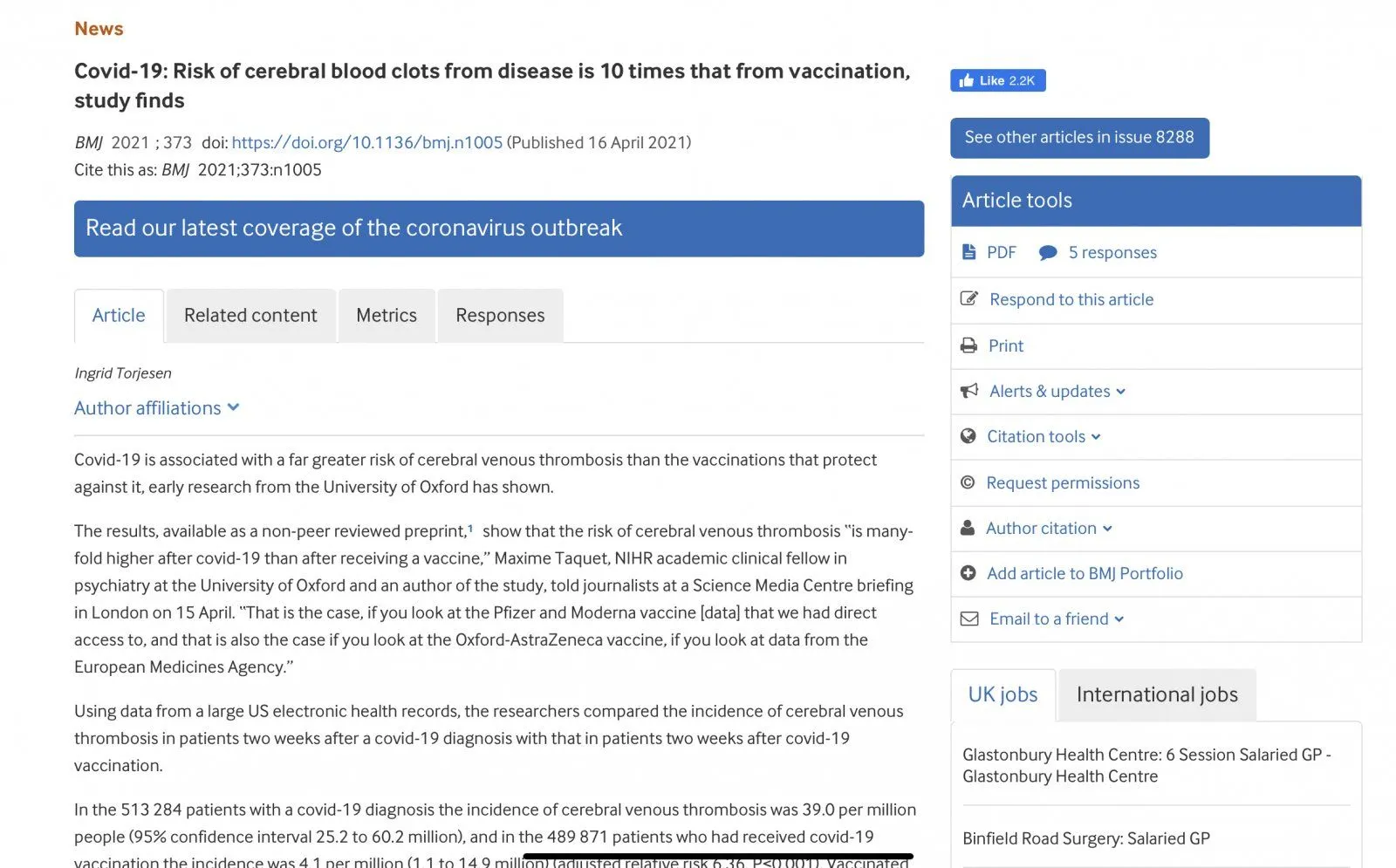Open the Citation tools dropdown
This screenshot has width=1396, height=868.
(x=1044, y=437)
